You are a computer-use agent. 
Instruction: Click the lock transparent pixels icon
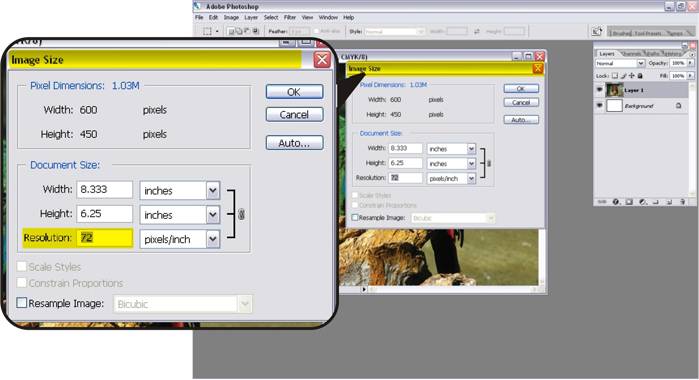point(615,76)
